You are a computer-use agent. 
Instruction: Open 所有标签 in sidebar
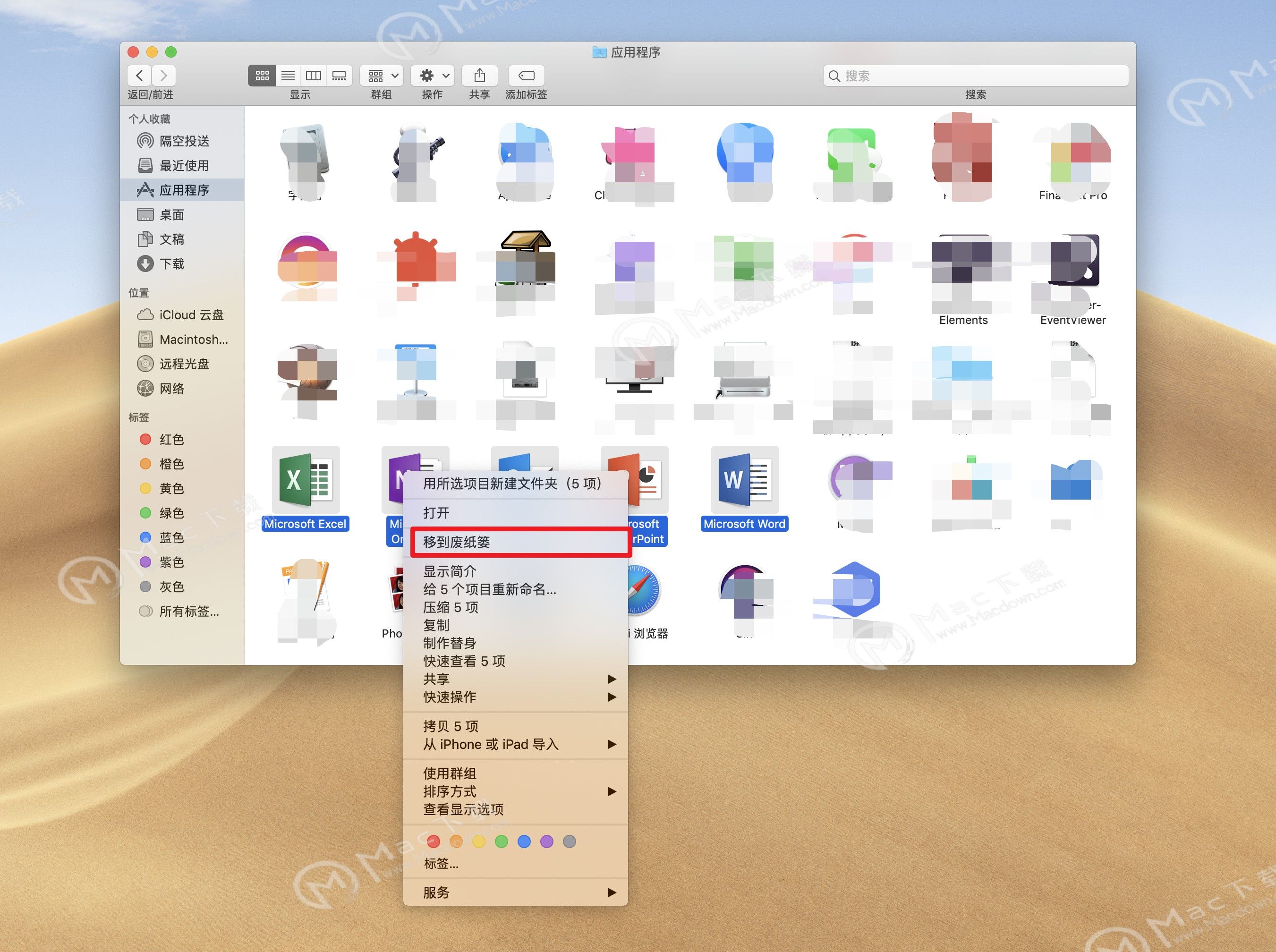pyautogui.click(x=182, y=611)
